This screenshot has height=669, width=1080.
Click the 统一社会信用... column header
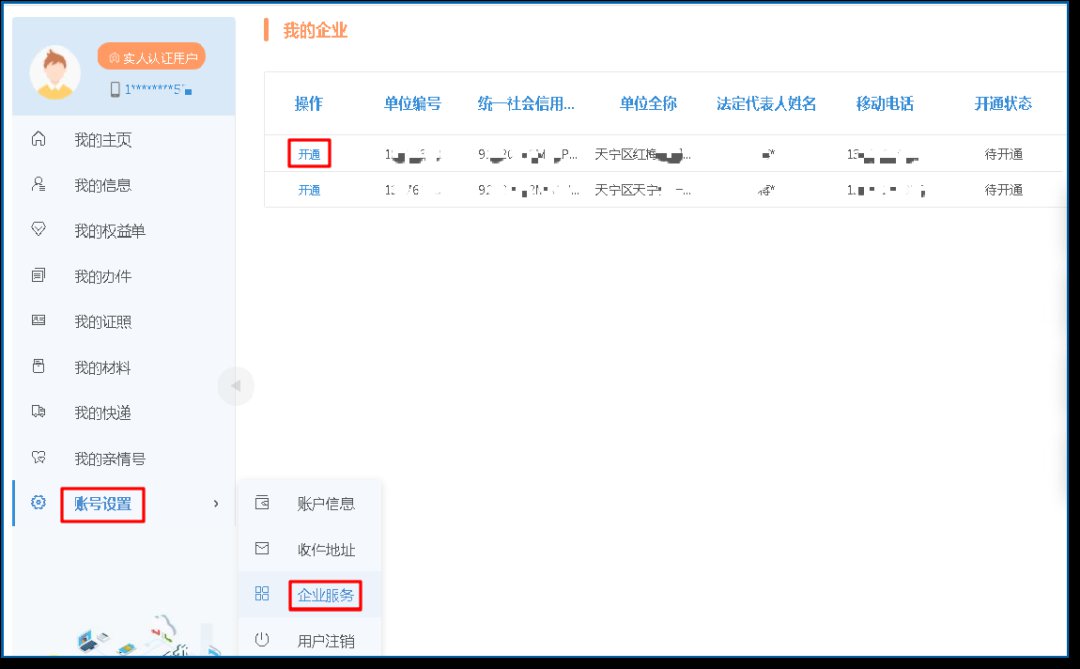point(526,103)
